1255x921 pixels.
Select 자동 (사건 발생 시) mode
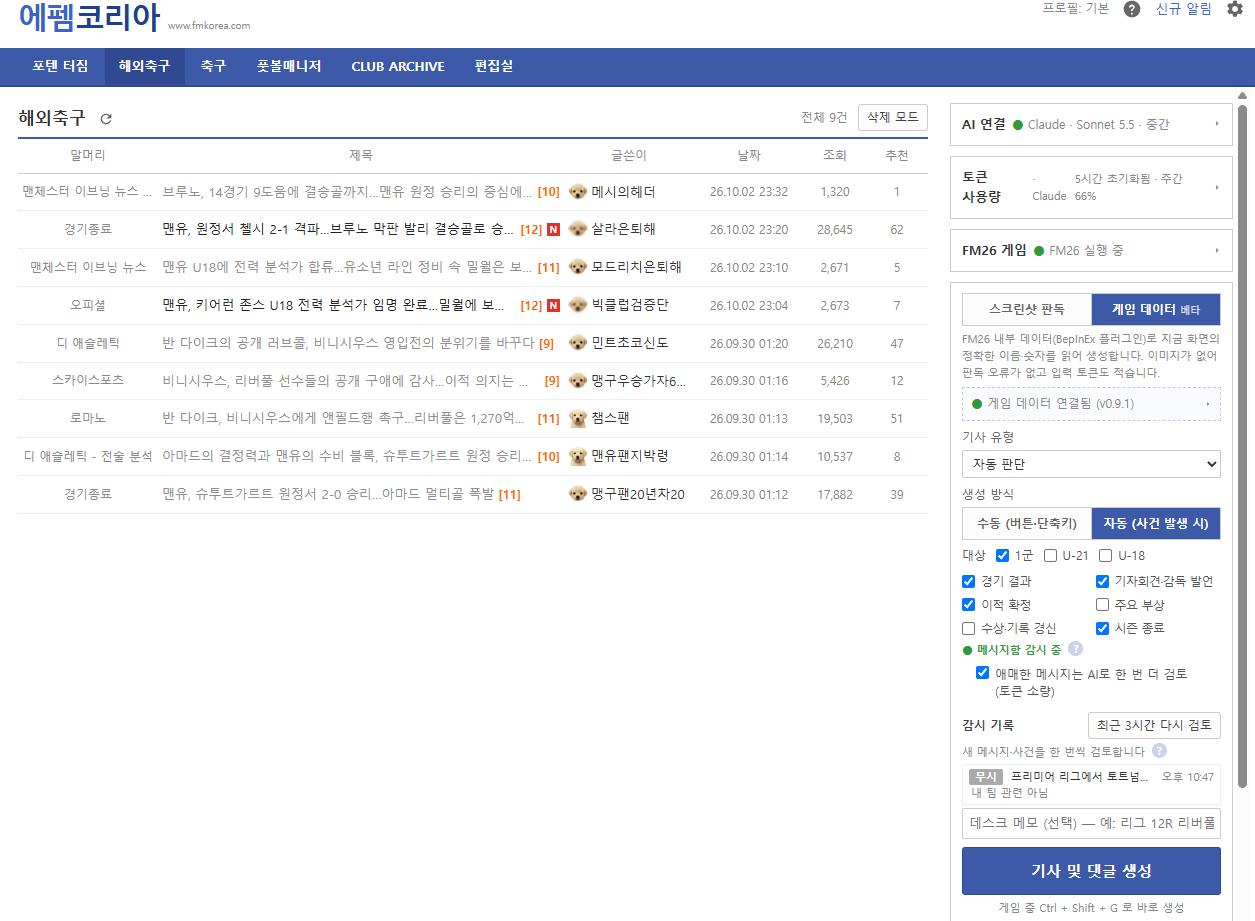pyautogui.click(x=1156, y=523)
